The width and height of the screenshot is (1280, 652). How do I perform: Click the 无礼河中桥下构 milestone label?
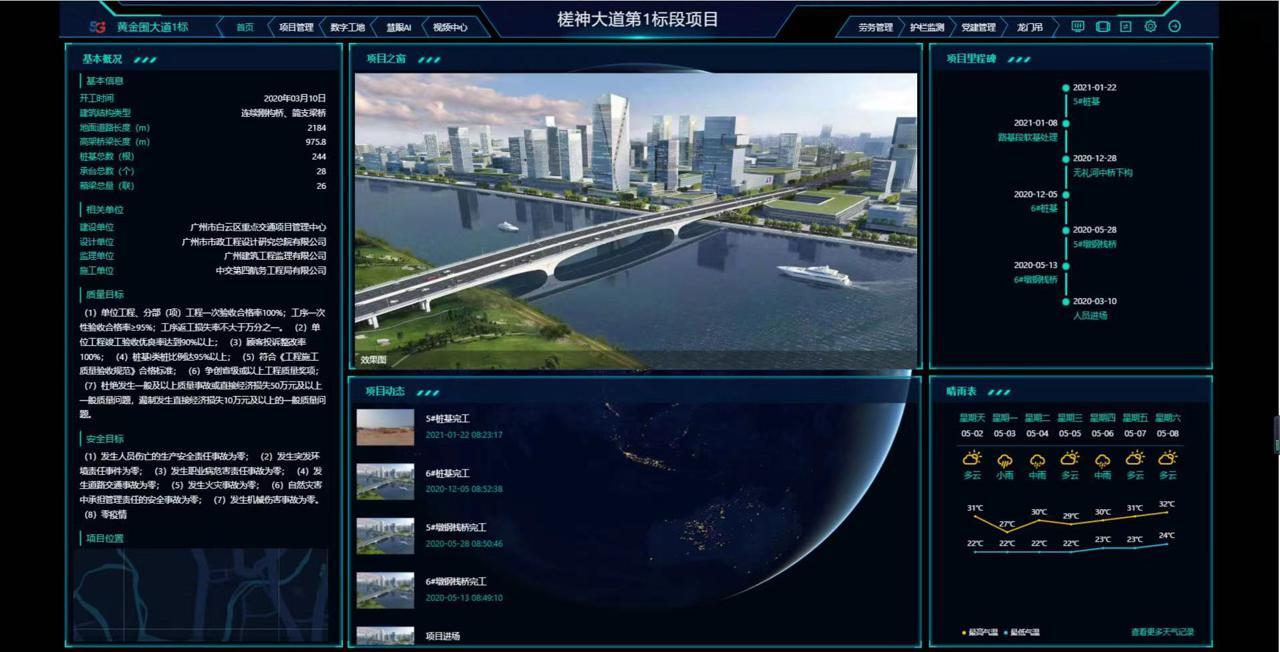coord(1103,173)
